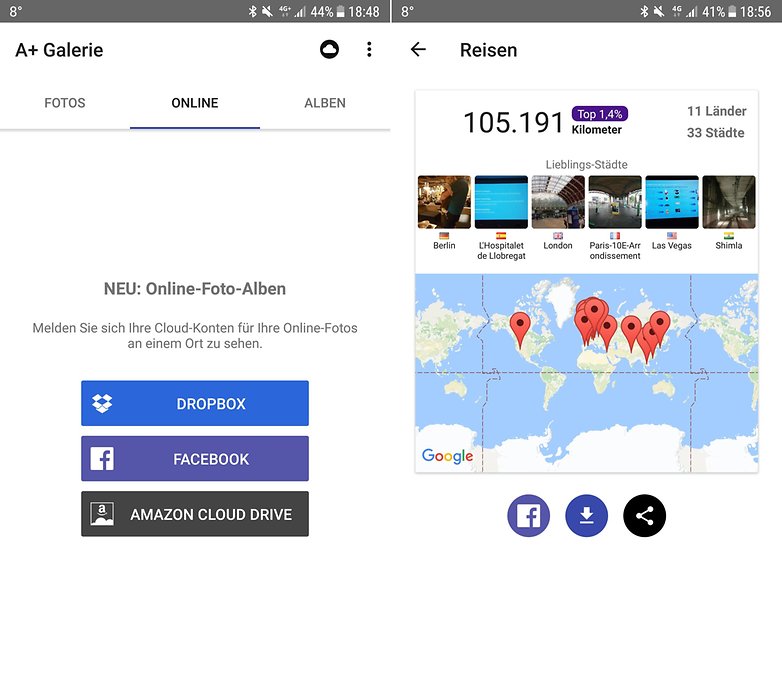
Task: Open the Berlin city thumbnail
Action: 444,202
